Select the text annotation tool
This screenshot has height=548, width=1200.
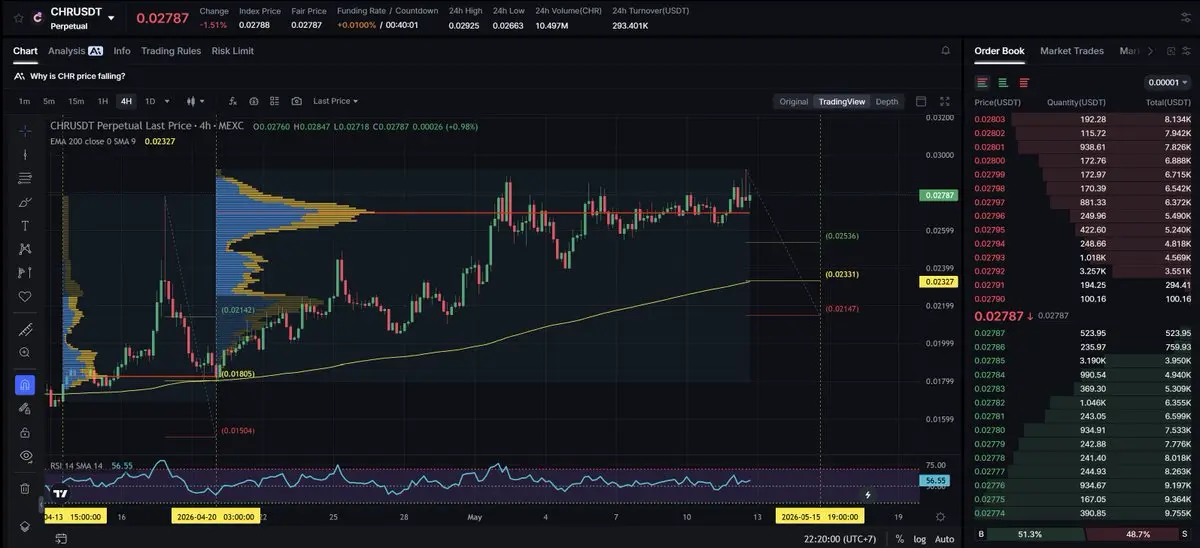25,225
